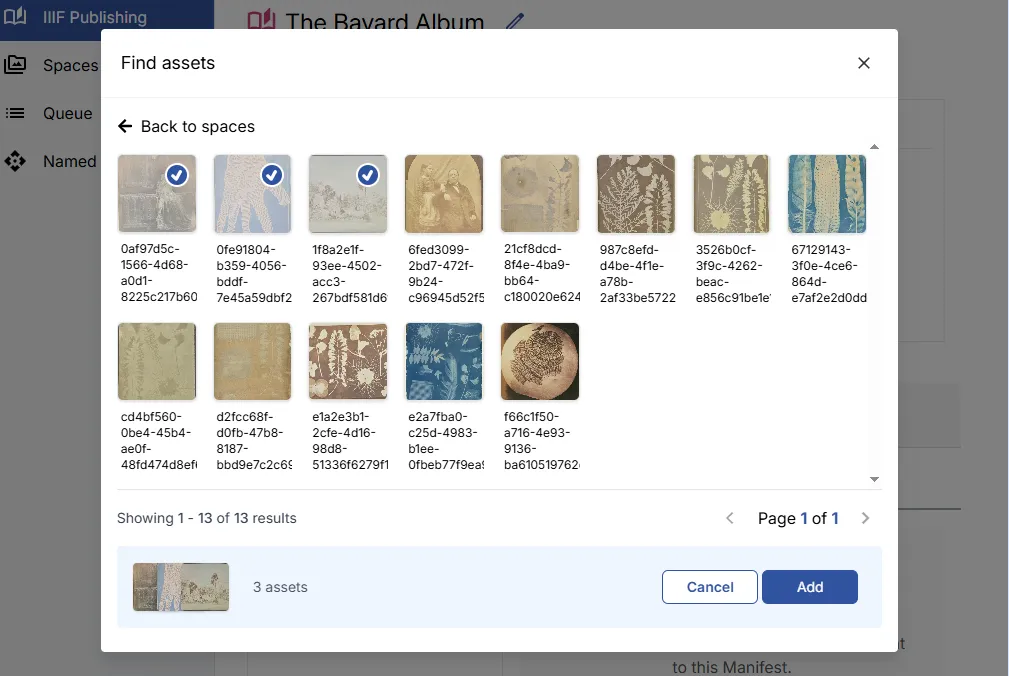Open the IIIF Publishing home icon
The height and width of the screenshot is (676, 1009).
coord(17,16)
